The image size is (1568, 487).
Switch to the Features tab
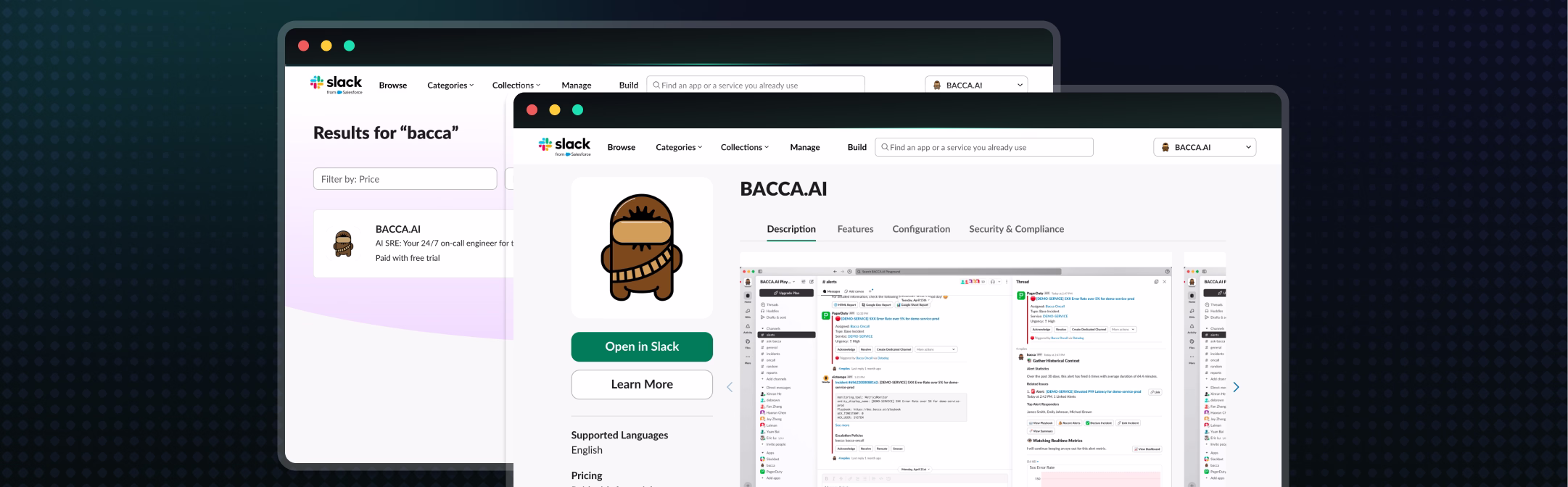pos(855,229)
